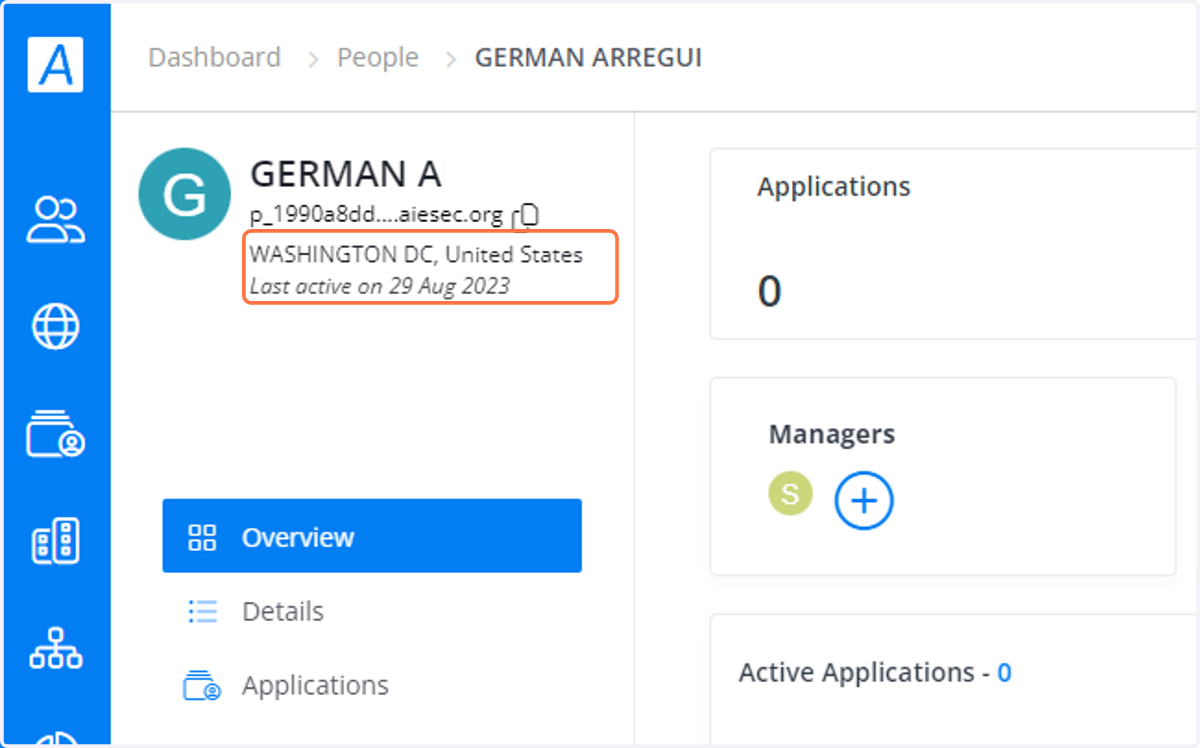
Task: Click the Managers card heading
Action: point(832,434)
